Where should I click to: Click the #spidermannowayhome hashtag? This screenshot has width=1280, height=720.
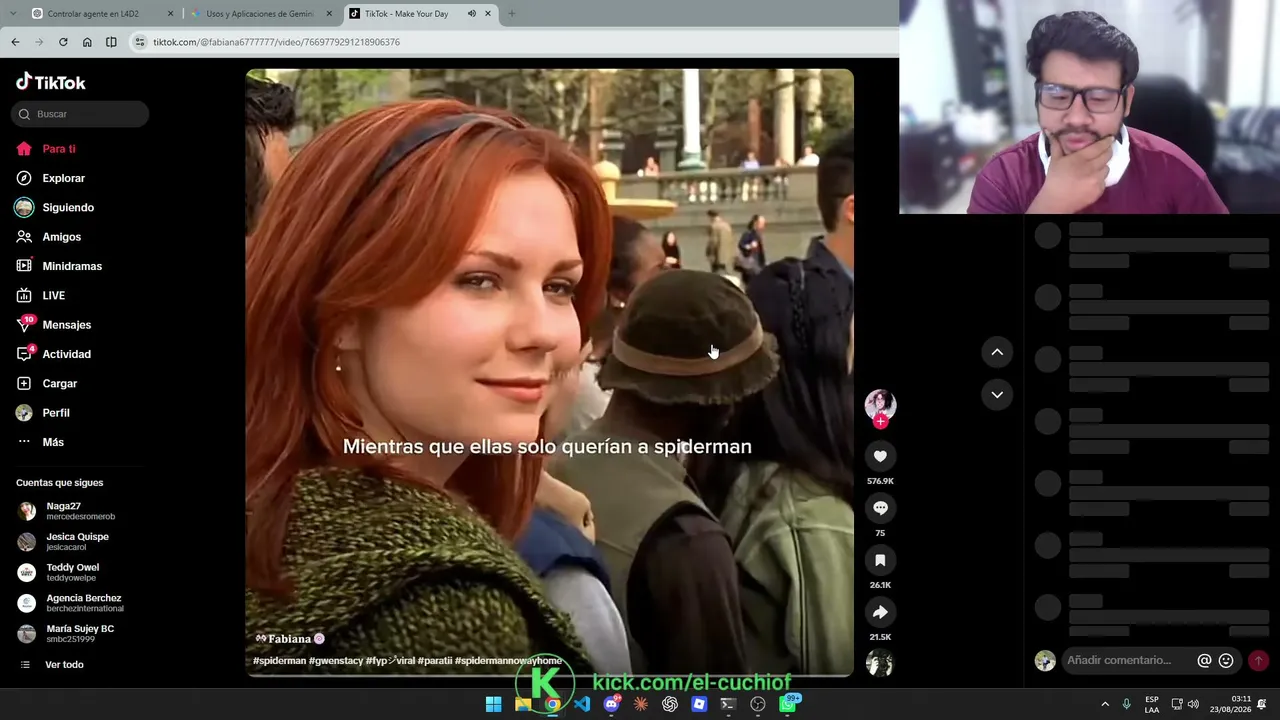tap(508, 661)
